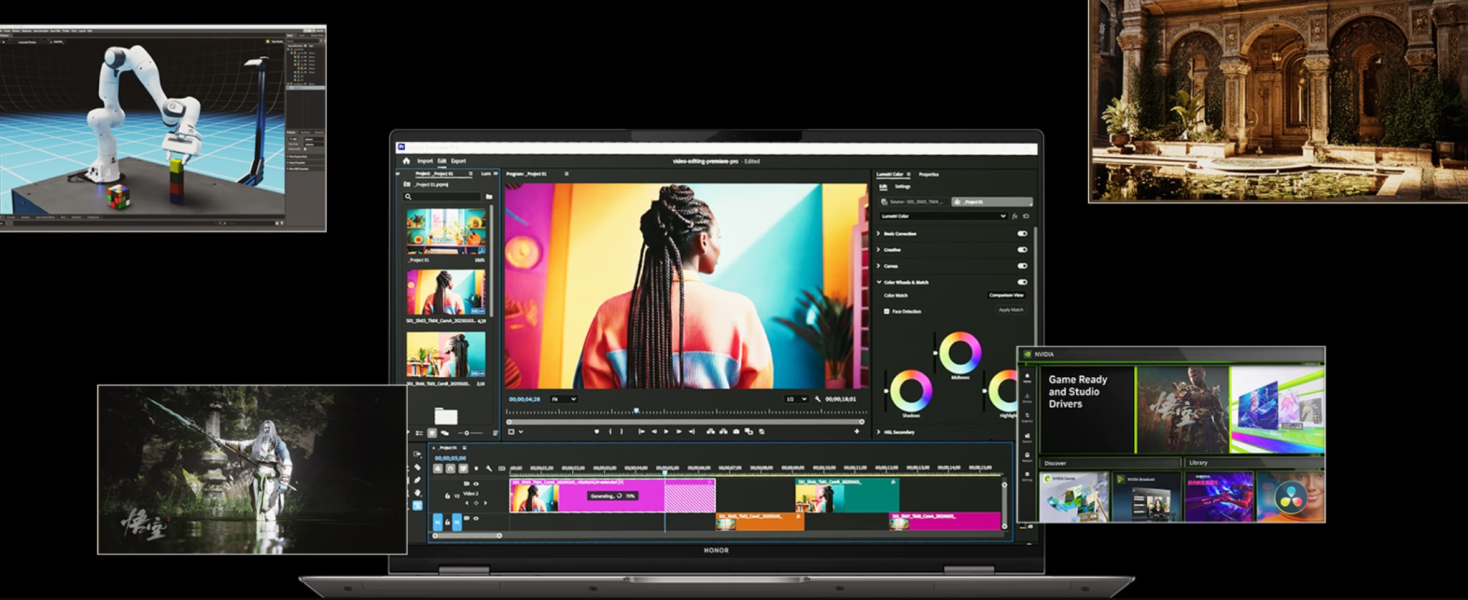Select the Pen tool beside the timeline
1468x600 pixels.
(x=418, y=480)
